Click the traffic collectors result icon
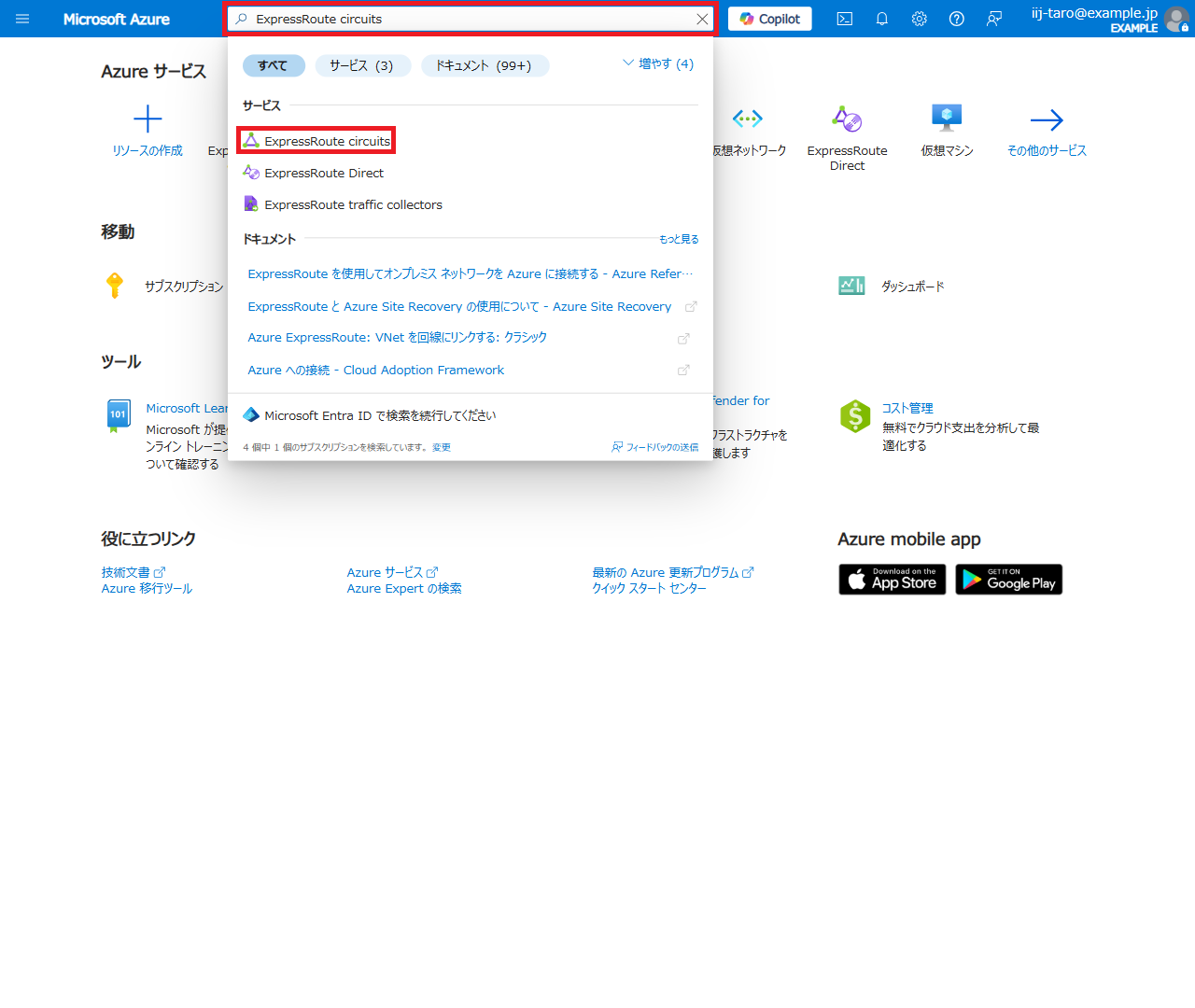The image size is (1195, 1008). 250,203
